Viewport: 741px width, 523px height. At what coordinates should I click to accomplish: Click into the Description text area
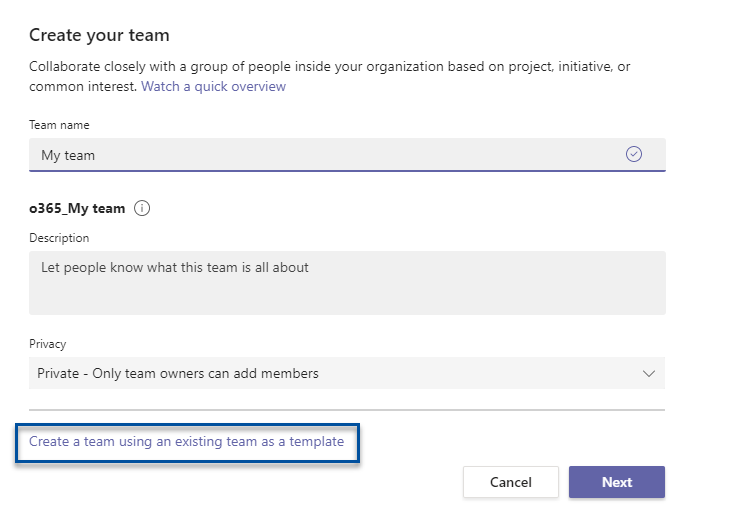347,283
